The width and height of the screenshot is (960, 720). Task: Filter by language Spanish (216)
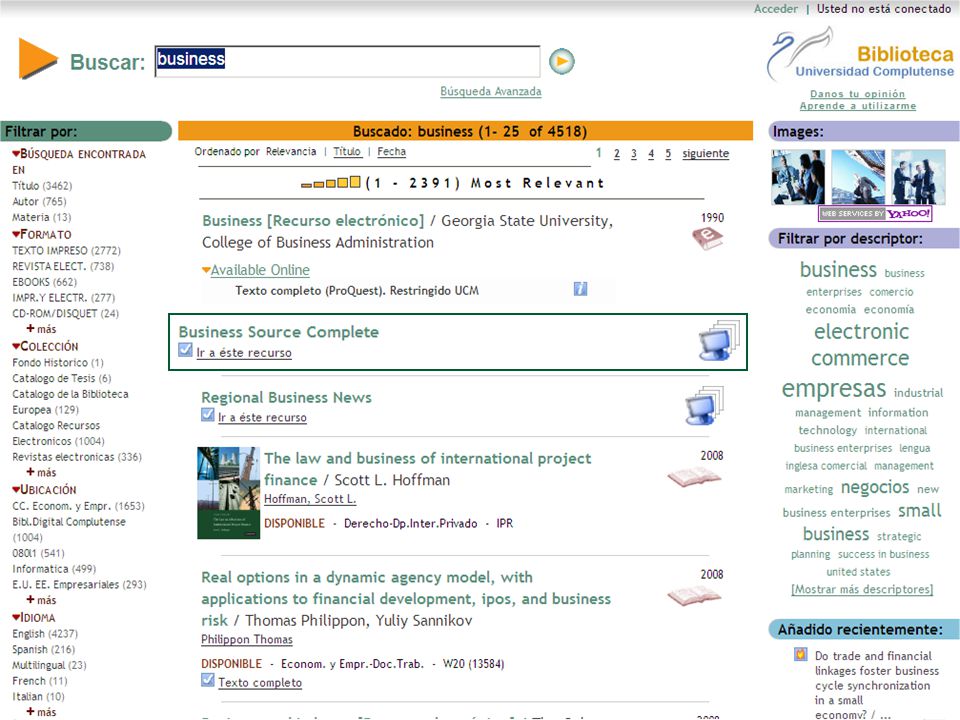tap(43, 649)
